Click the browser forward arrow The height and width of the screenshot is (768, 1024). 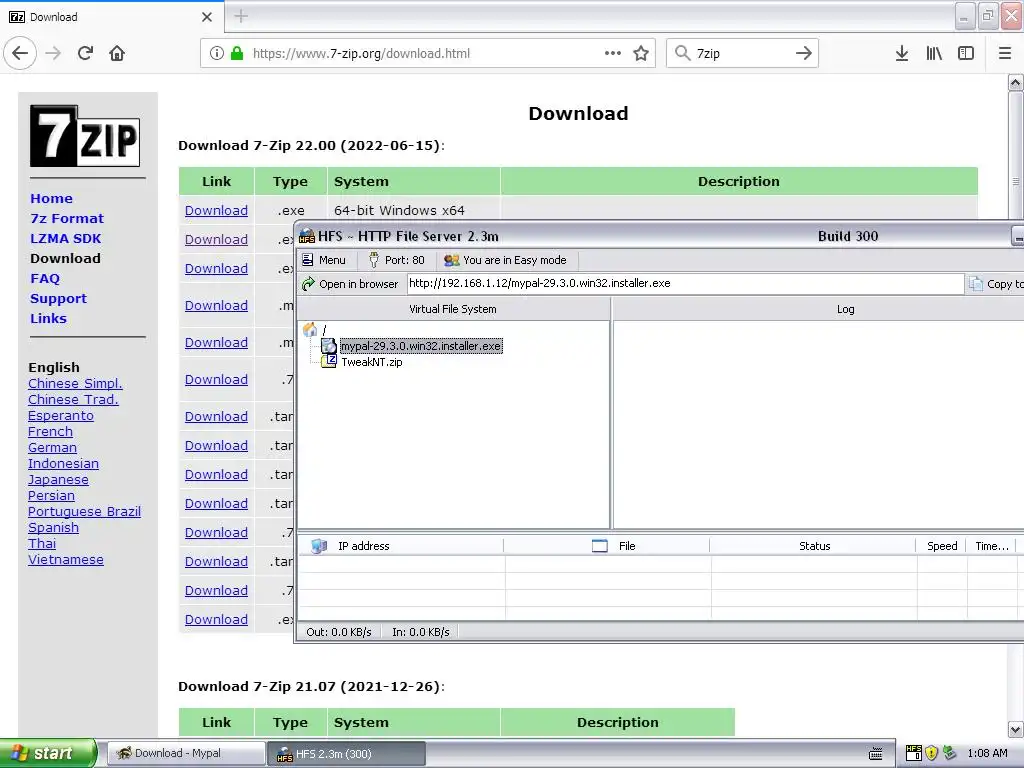53,53
